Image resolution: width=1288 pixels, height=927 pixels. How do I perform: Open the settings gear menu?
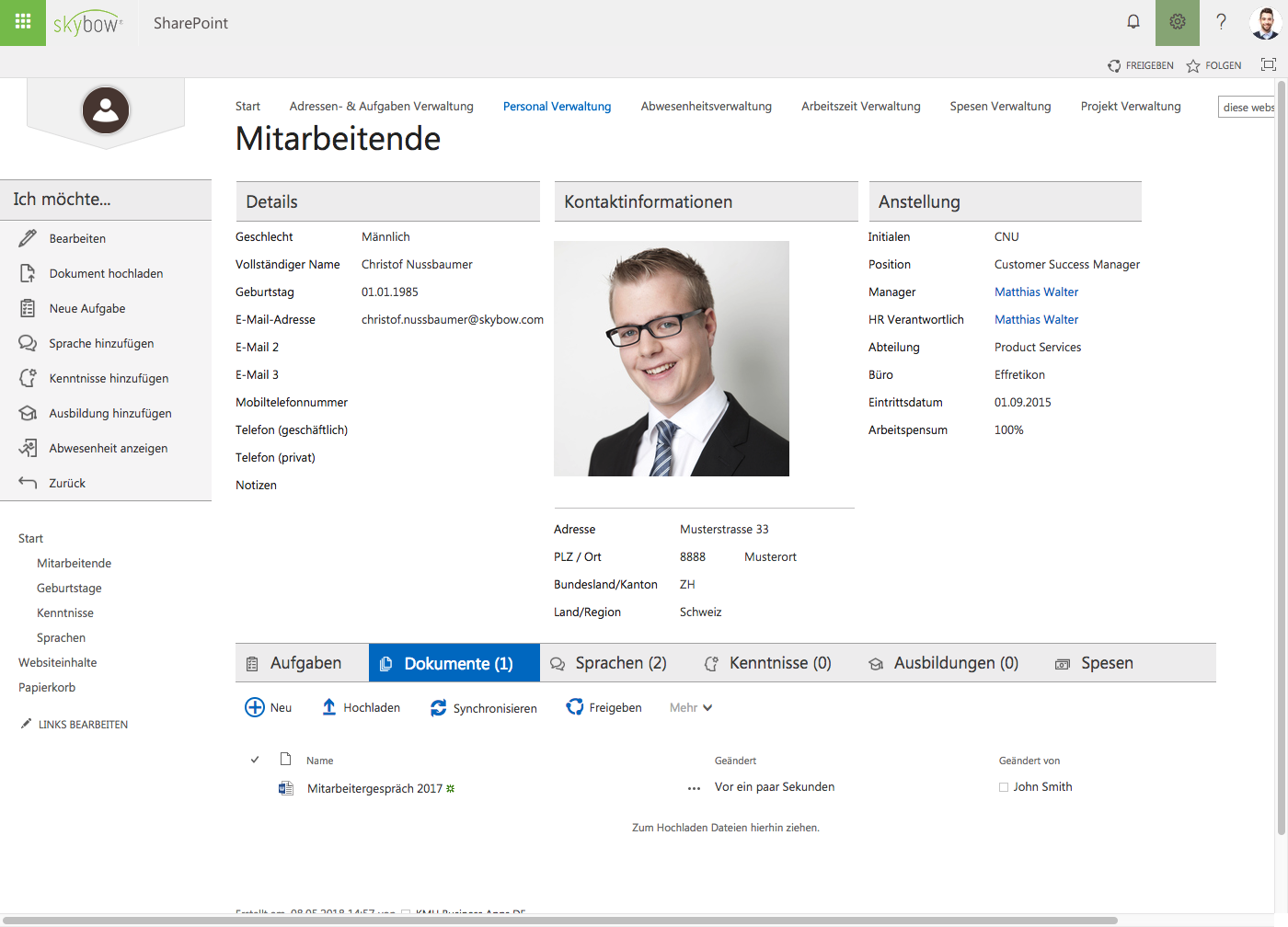1178,22
